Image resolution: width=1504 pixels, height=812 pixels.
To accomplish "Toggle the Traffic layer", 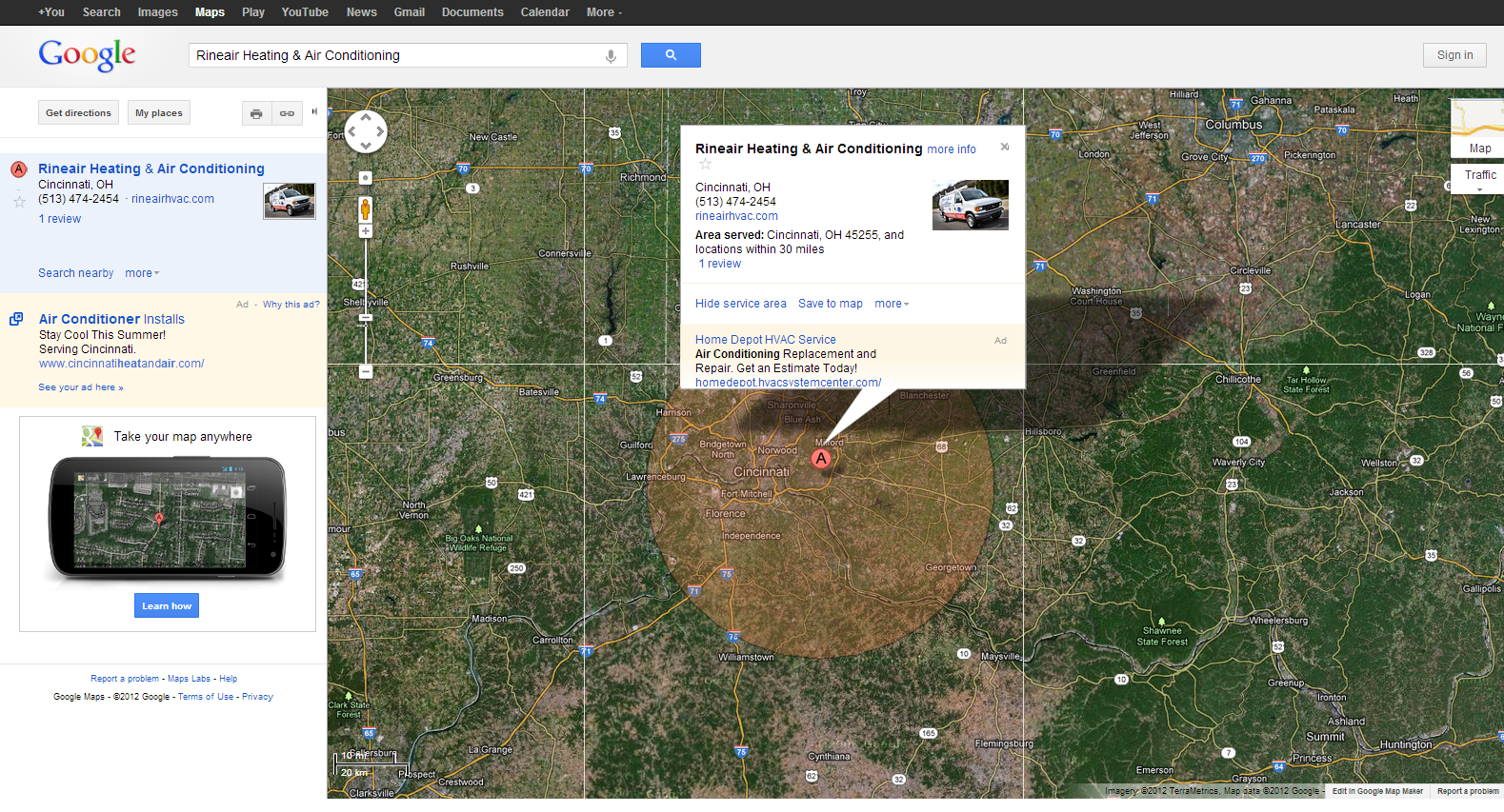I will point(1479,175).
